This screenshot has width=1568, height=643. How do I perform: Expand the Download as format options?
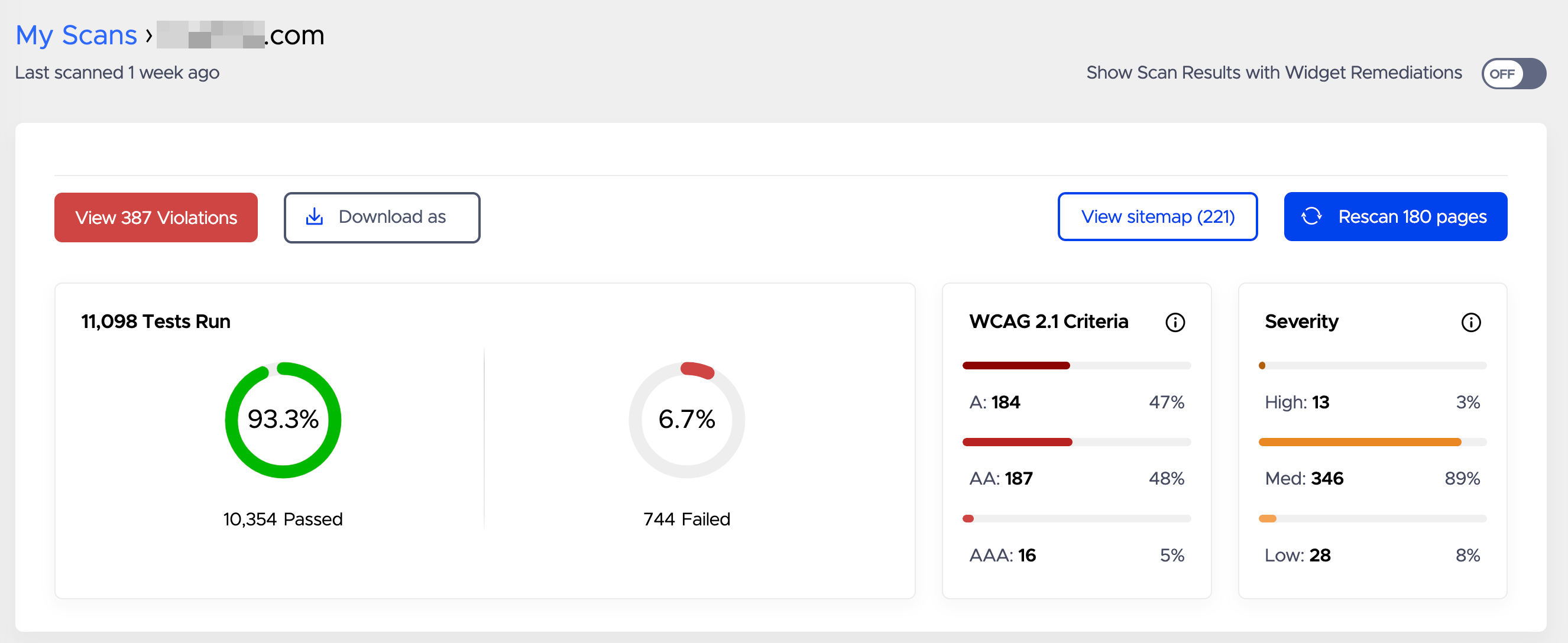382,217
